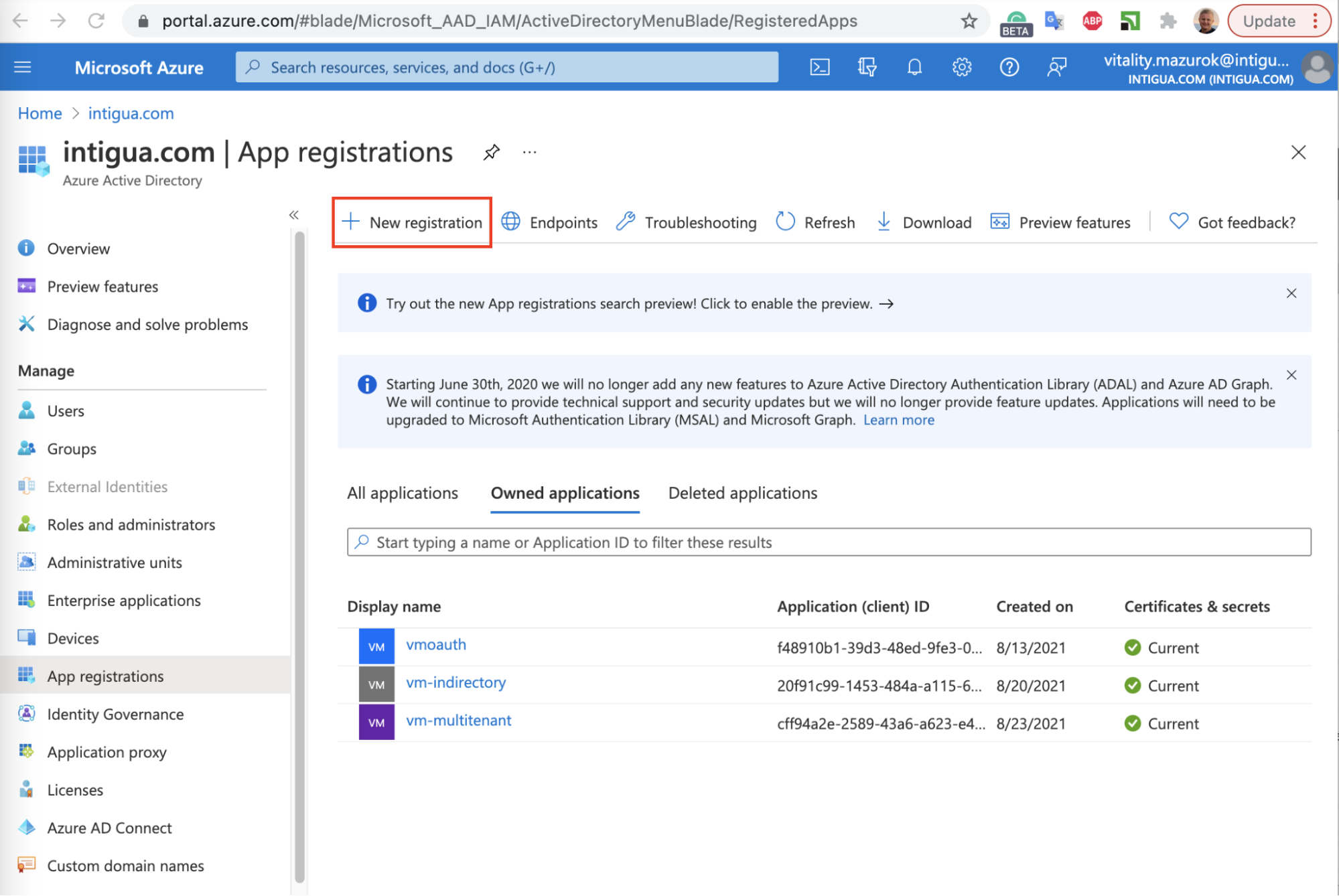
Task: Switch to All applications tab
Action: coord(403,494)
